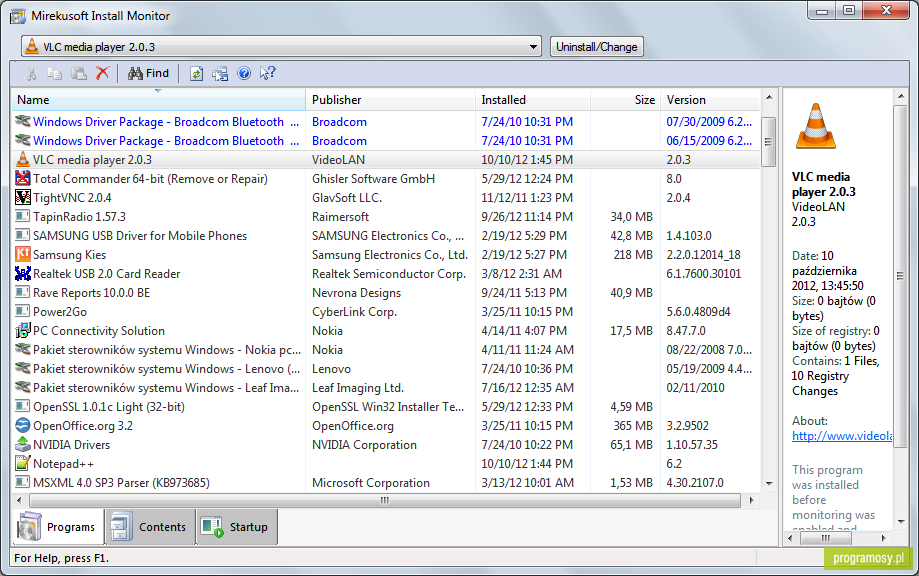The image size is (919, 576).
Task: Click the Total Commander row icon
Action: (x=22, y=178)
